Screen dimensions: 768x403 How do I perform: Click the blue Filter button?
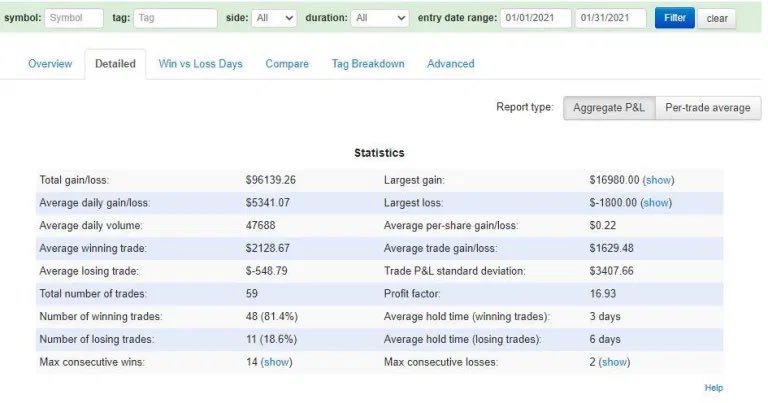(674, 18)
